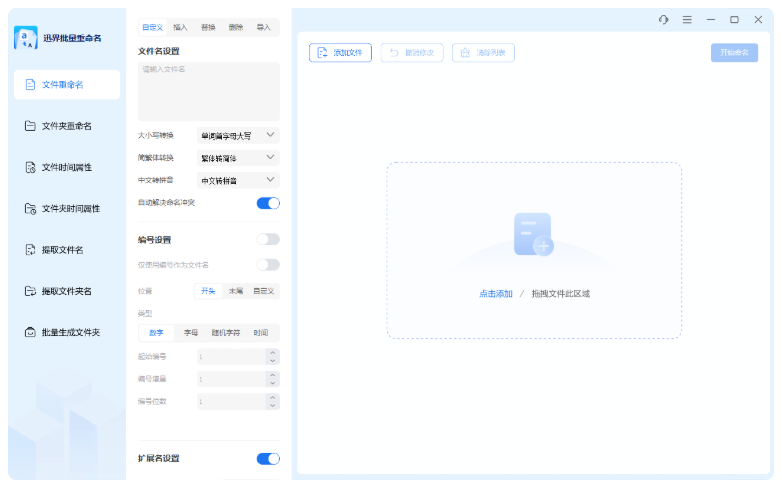Click the 点击添加 link
782x488 pixels.
tap(495, 294)
